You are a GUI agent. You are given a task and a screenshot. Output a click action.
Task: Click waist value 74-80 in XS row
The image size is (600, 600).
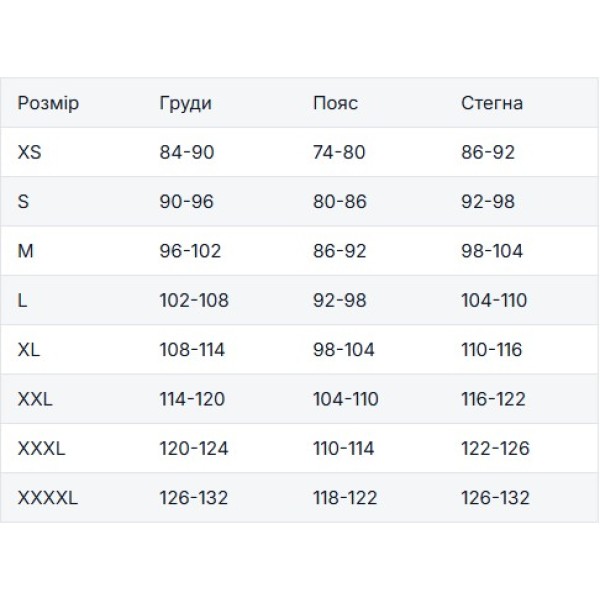coord(340,153)
